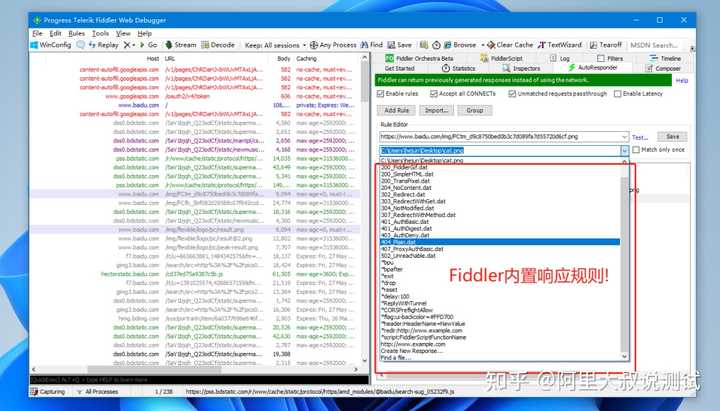
Task: Click the comment bubble toolbar icon
Action: point(80,45)
